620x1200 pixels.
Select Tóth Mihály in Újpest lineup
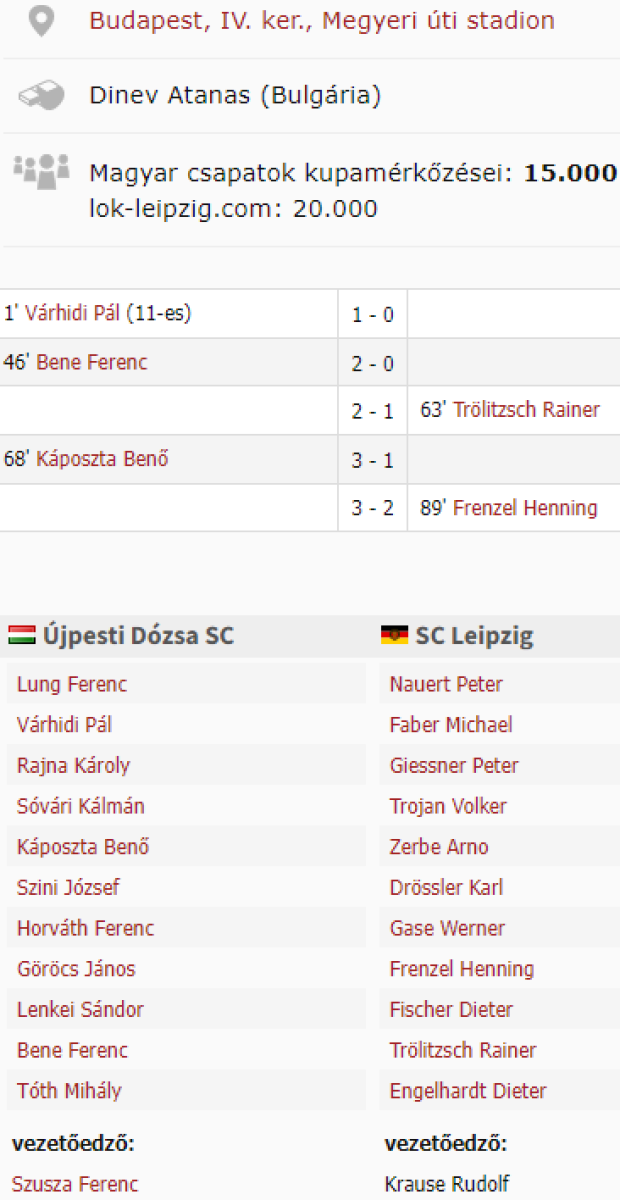[69, 1091]
